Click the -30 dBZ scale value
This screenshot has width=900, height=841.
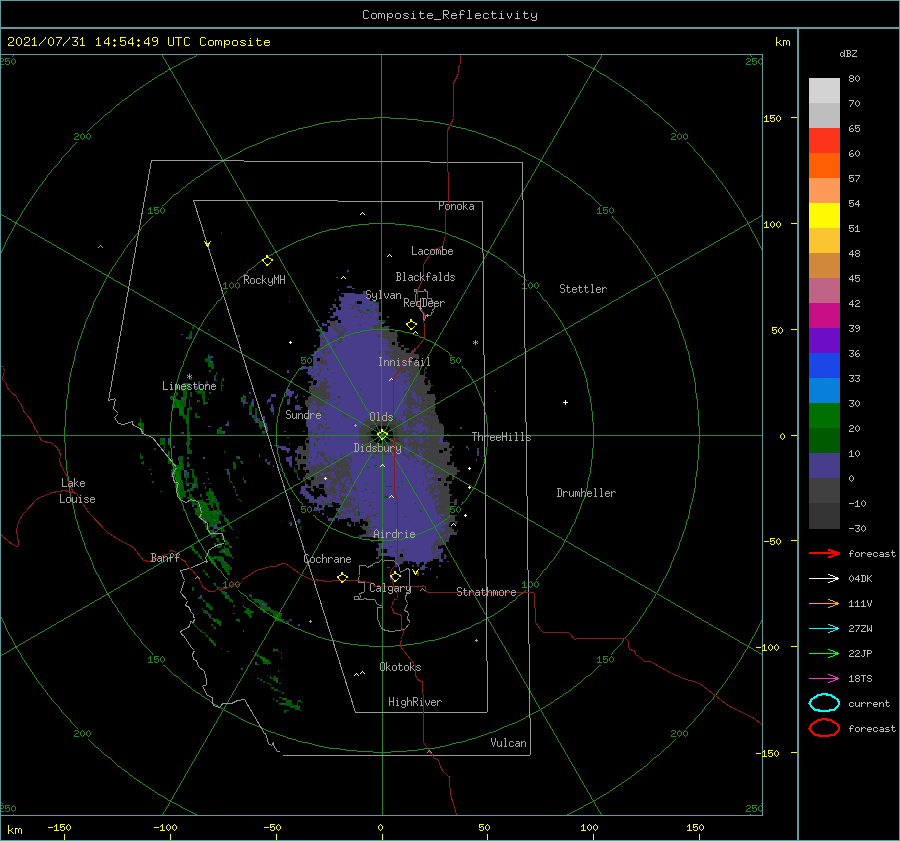coord(857,528)
